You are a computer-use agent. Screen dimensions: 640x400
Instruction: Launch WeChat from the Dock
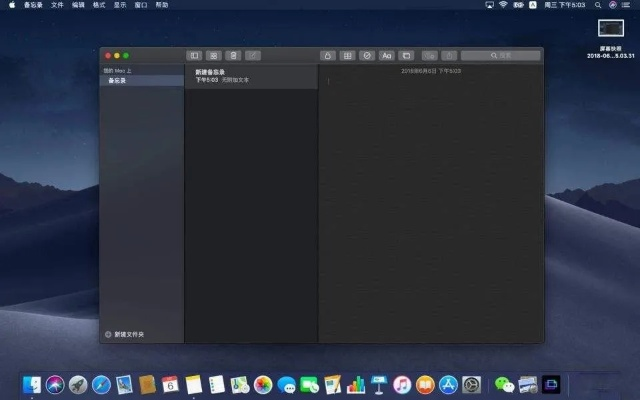coord(505,384)
